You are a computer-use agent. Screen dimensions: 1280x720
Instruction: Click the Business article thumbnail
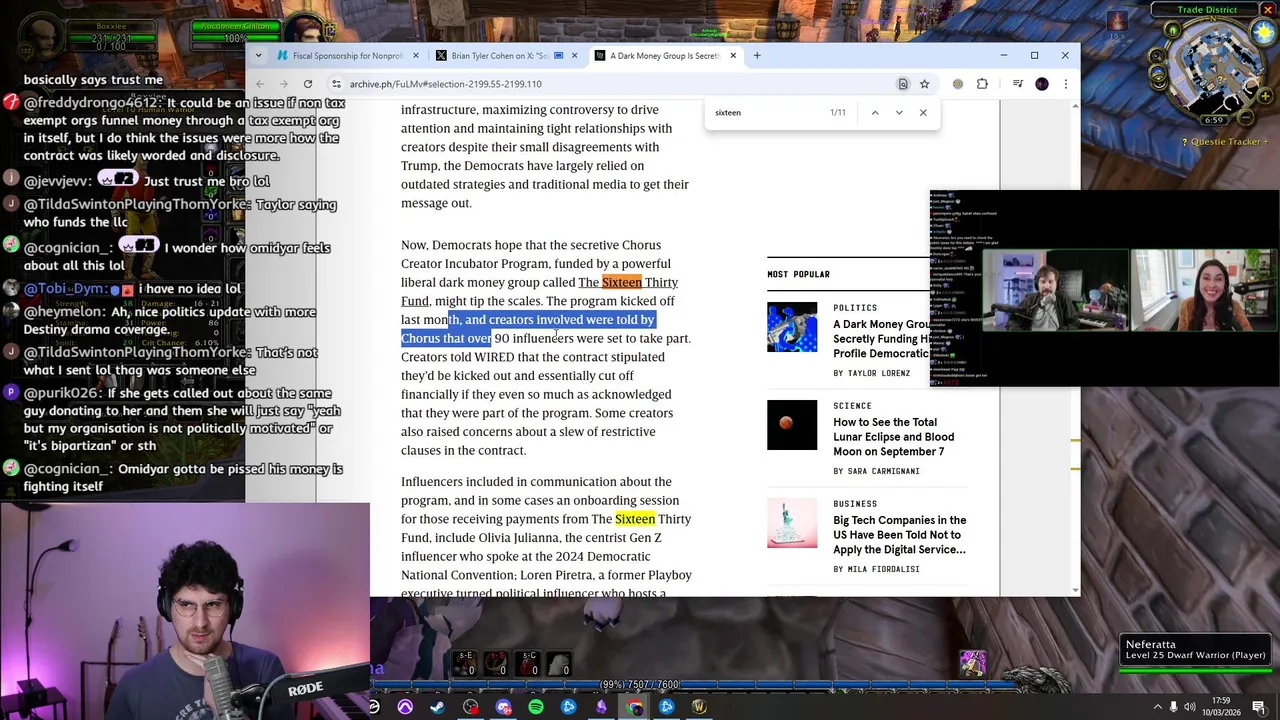click(x=792, y=523)
